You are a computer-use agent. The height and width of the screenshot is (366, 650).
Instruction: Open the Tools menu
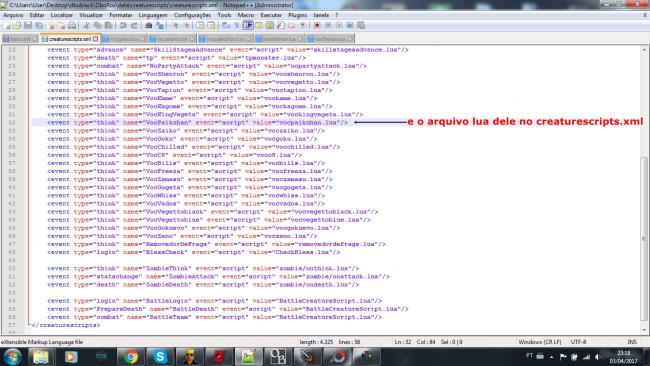224,15
